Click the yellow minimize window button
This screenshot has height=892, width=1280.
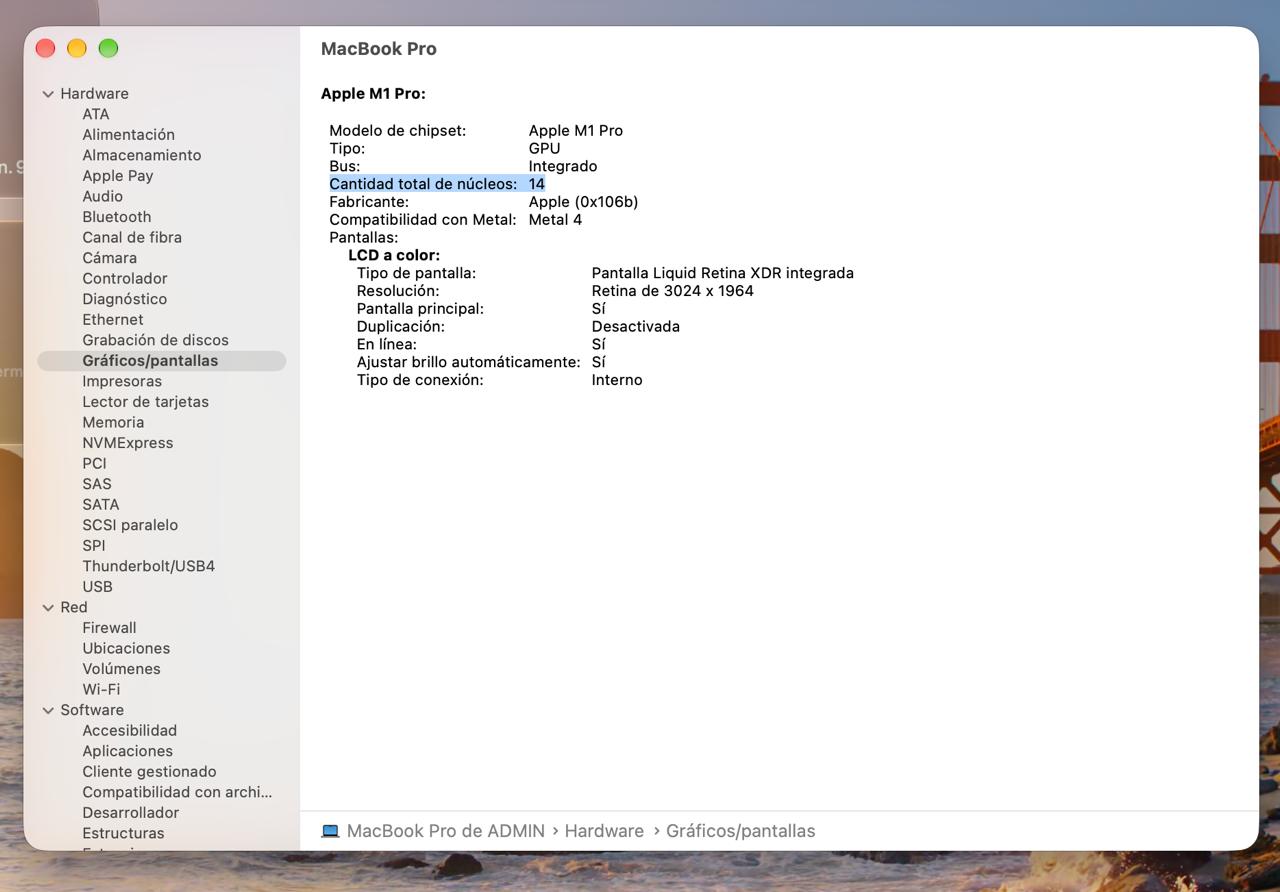(77, 48)
